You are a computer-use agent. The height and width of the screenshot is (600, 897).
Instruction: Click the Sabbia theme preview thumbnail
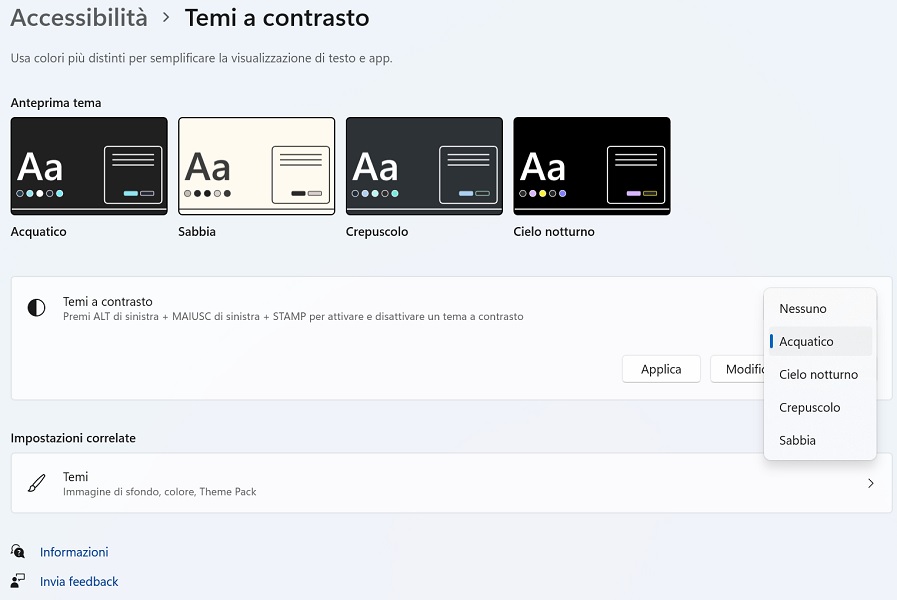click(x=256, y=166)
